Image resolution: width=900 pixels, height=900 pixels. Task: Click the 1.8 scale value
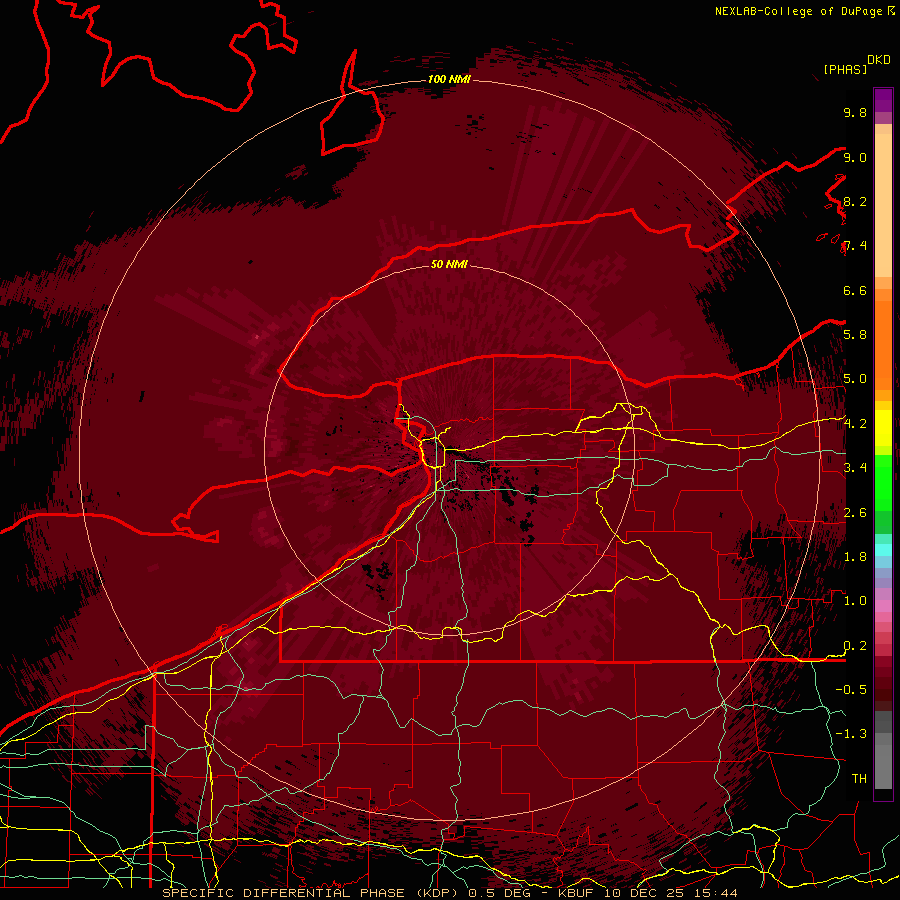[855, 557]
